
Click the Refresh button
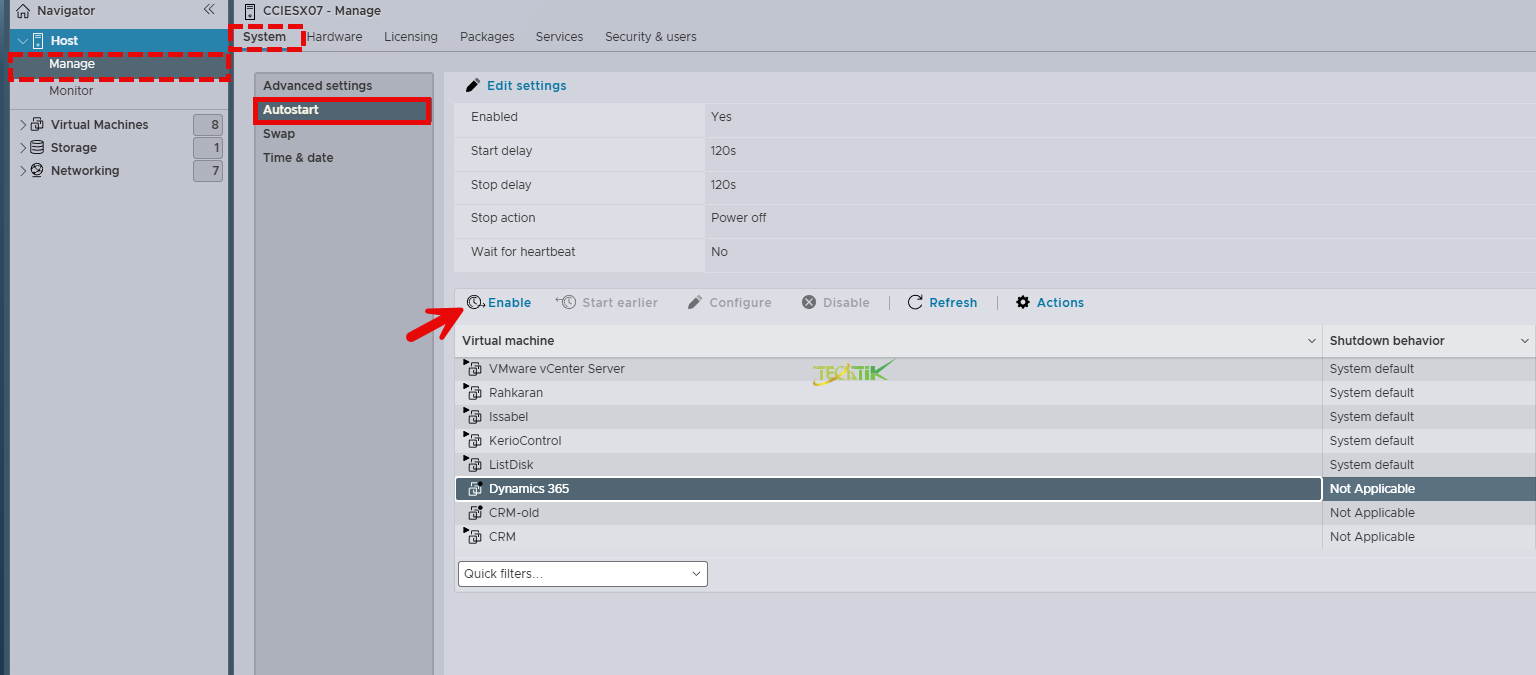click(x=942, y=302)
